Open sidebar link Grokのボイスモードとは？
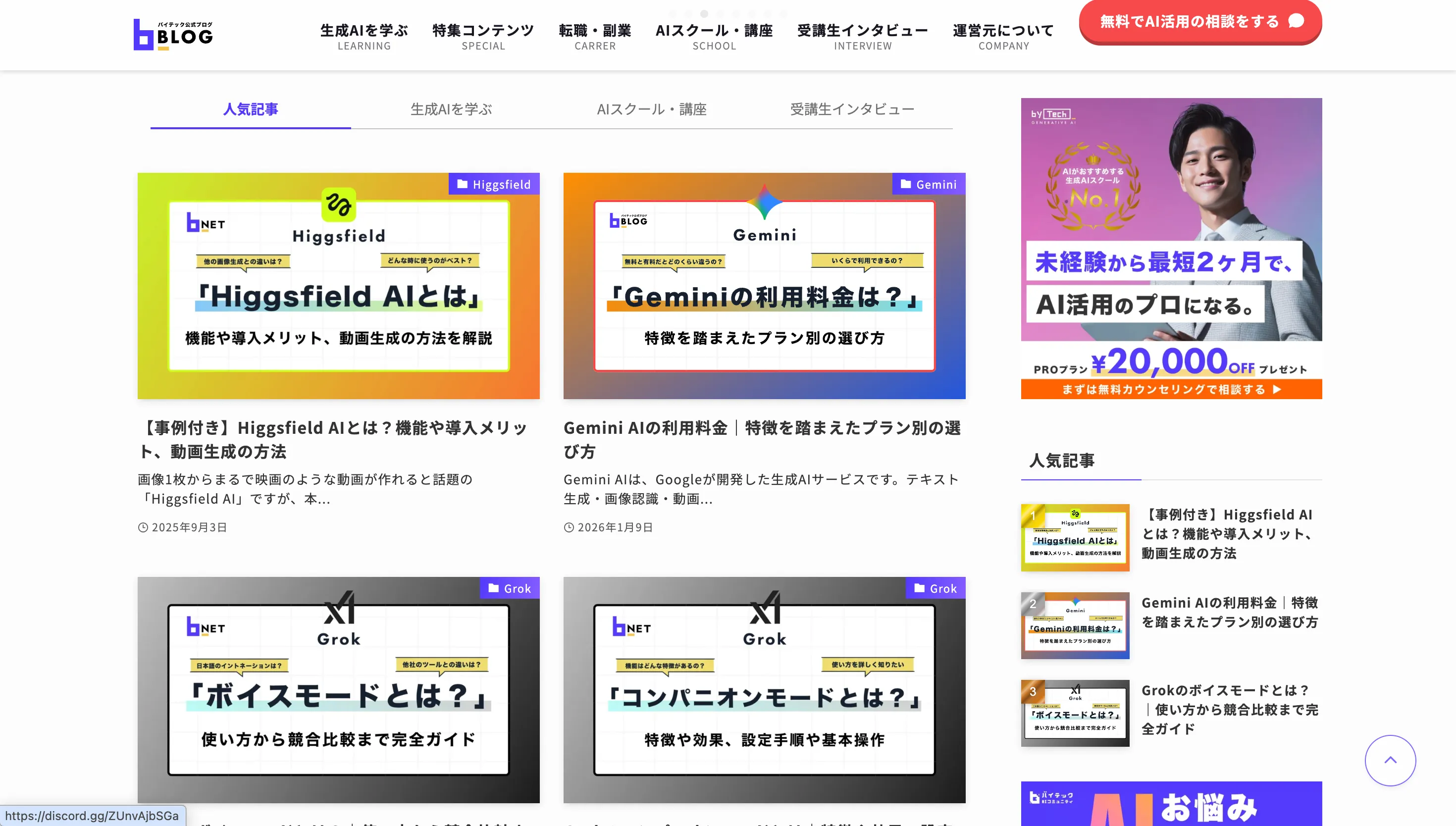This screenshot has width=1456, height=826. coord(1230,709)
